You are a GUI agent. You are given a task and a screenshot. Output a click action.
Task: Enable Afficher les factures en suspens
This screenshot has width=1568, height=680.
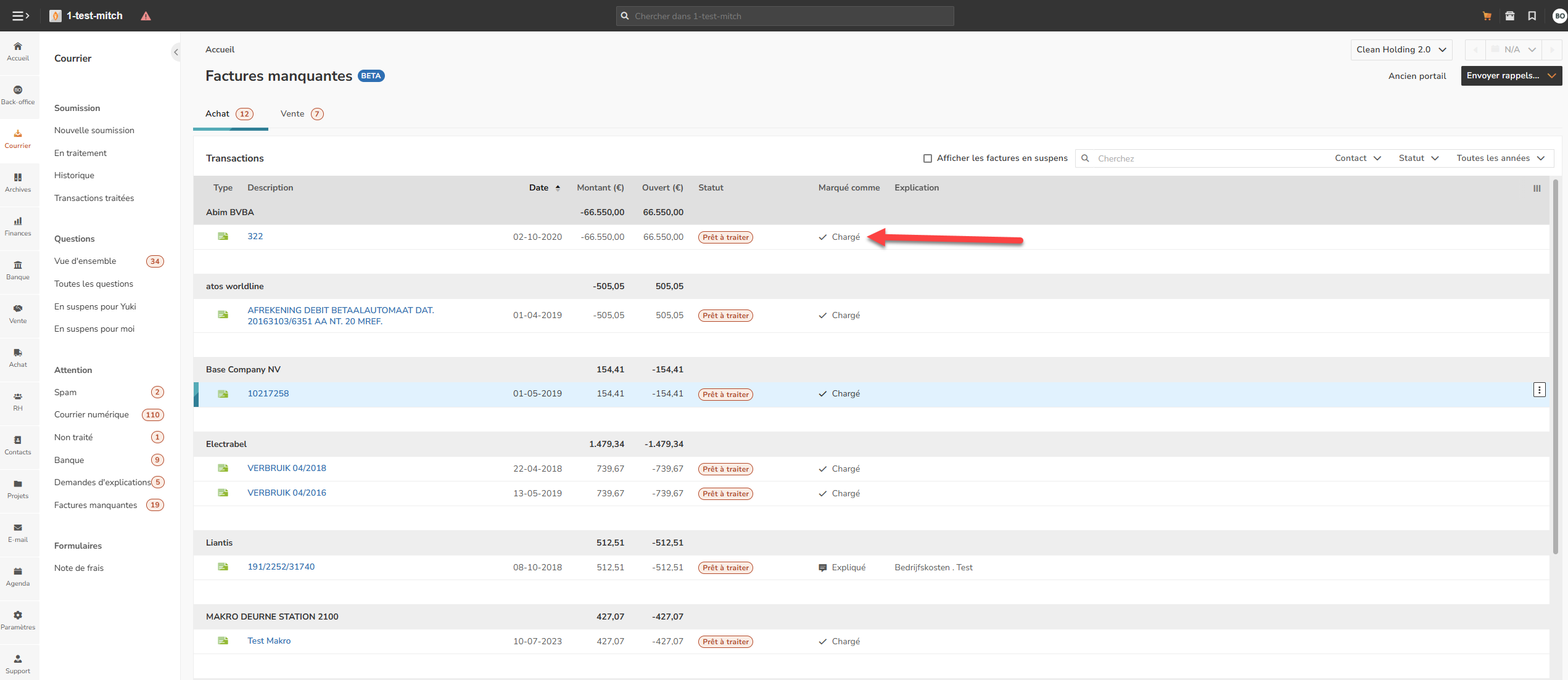point(927,158)
